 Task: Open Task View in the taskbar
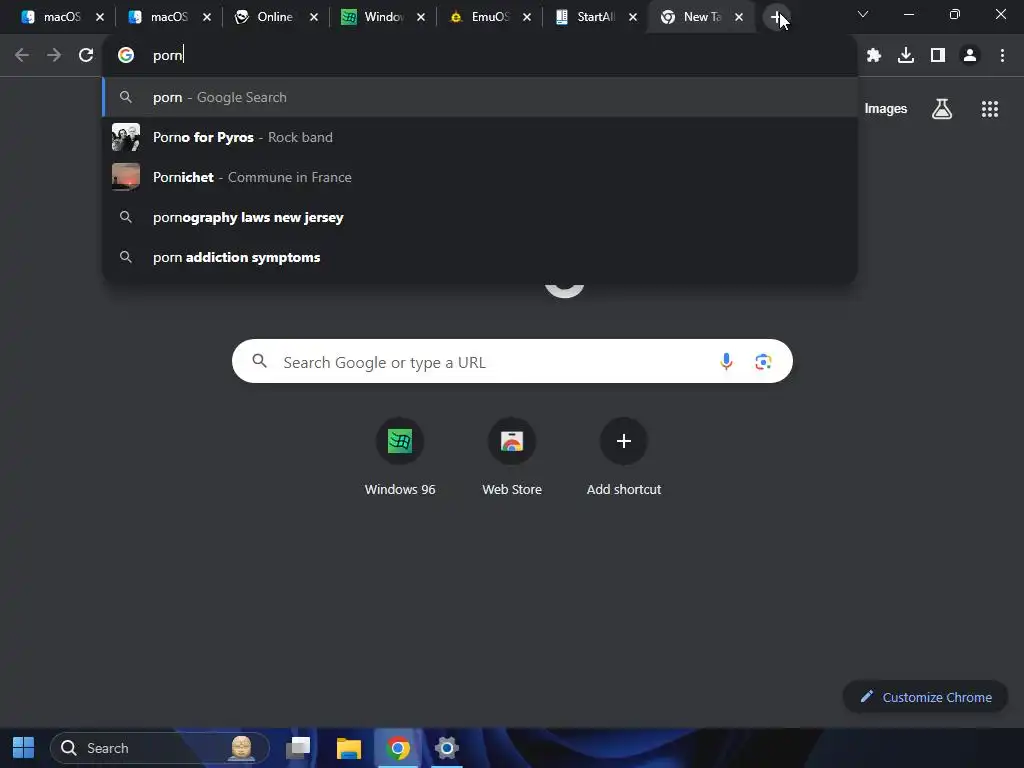(298, 748)
